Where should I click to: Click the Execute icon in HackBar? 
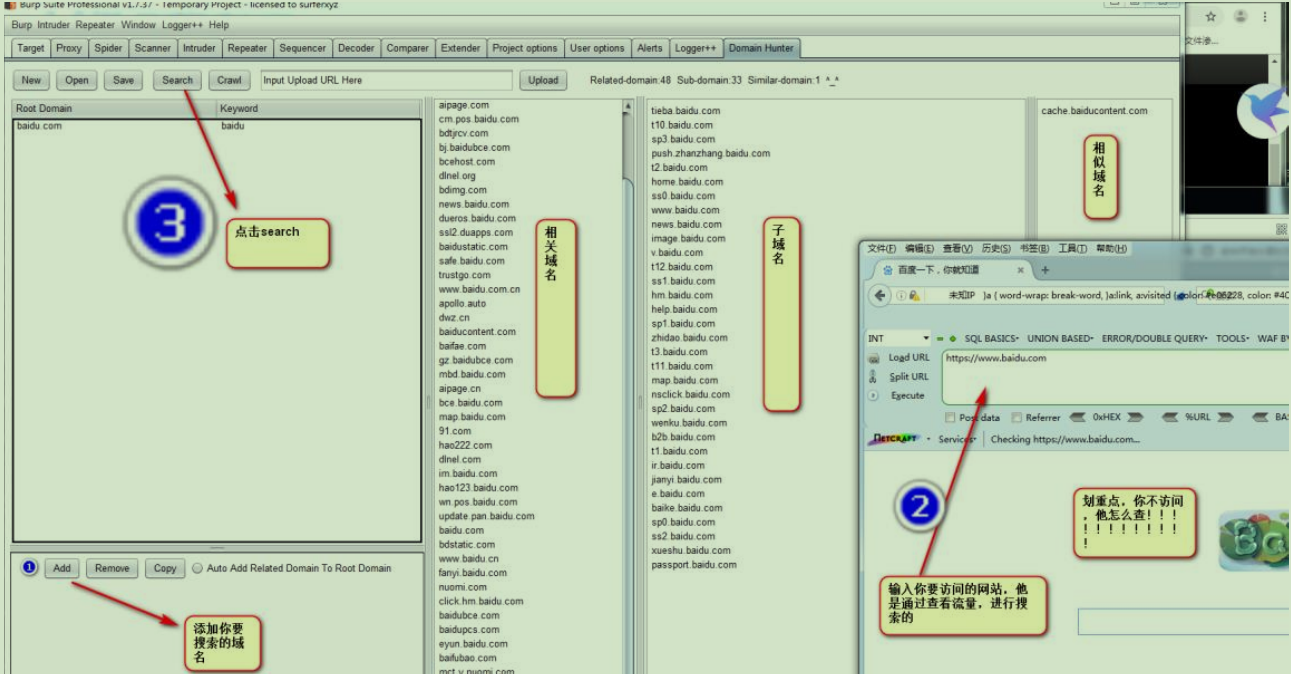point(873,395)
